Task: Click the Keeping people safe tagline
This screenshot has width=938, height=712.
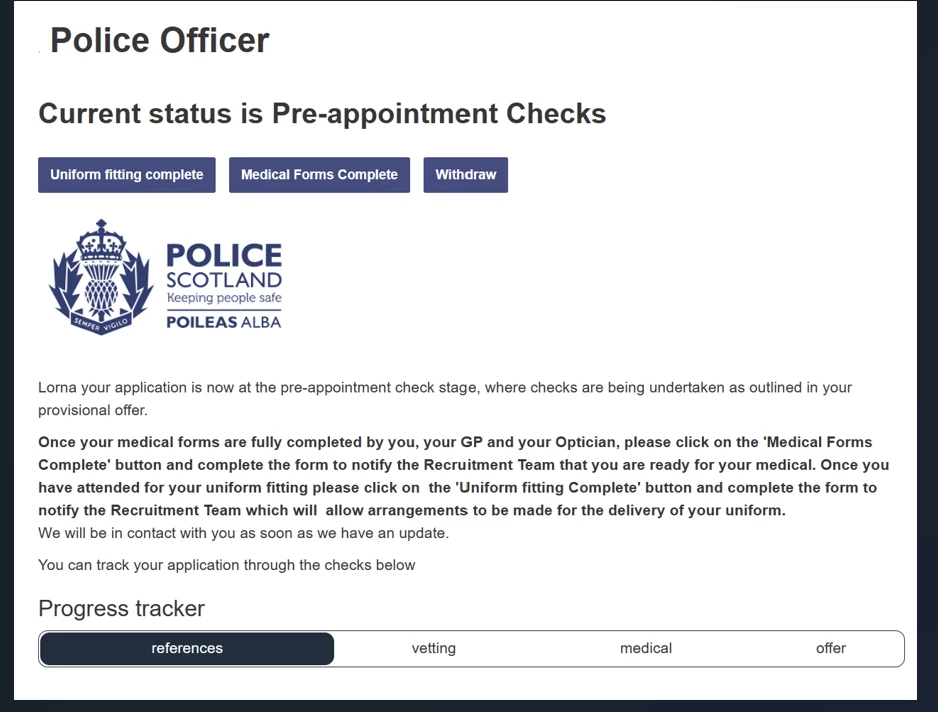Action: point(224,298)
